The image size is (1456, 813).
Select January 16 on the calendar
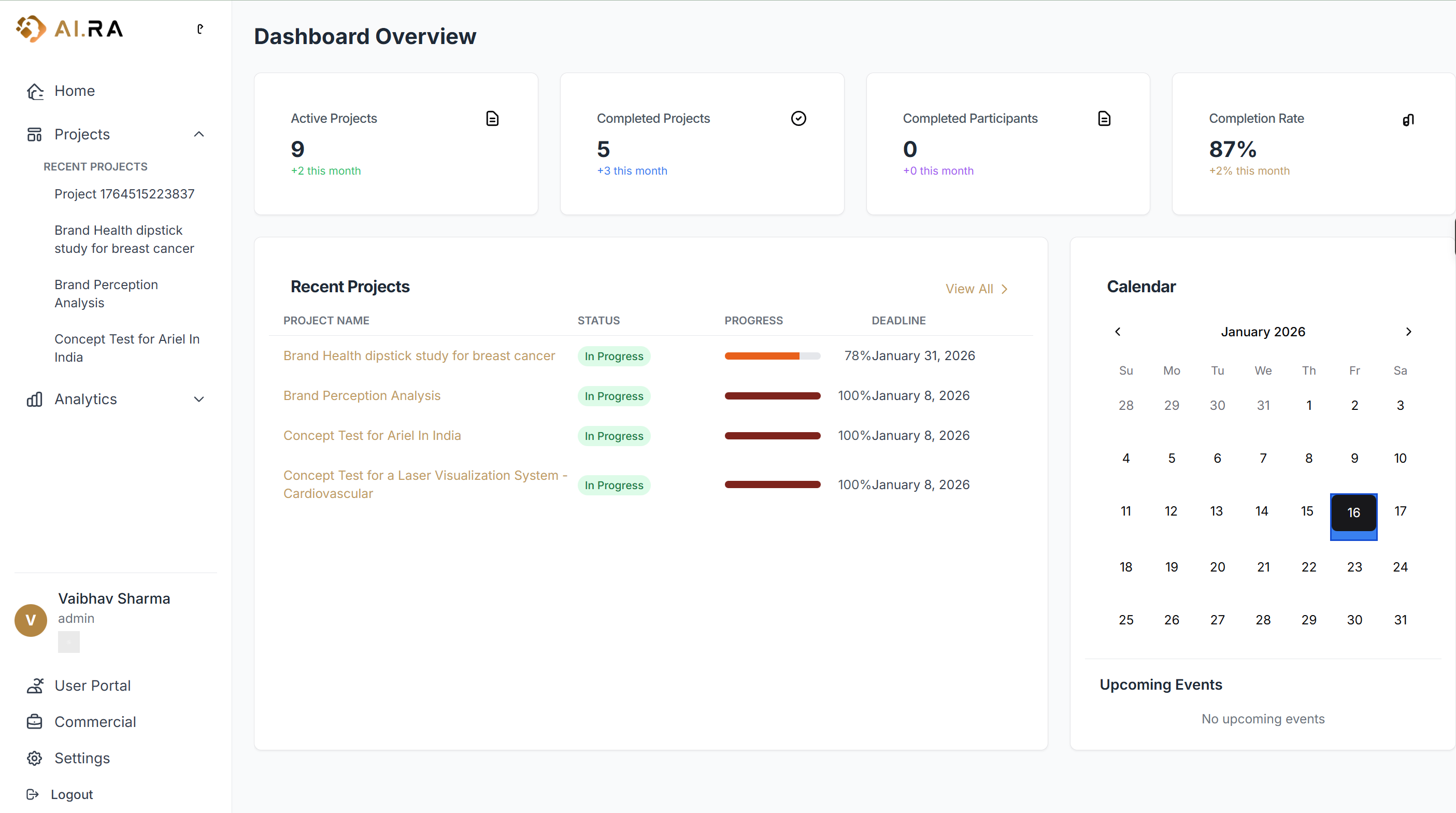coord(1353,513)
